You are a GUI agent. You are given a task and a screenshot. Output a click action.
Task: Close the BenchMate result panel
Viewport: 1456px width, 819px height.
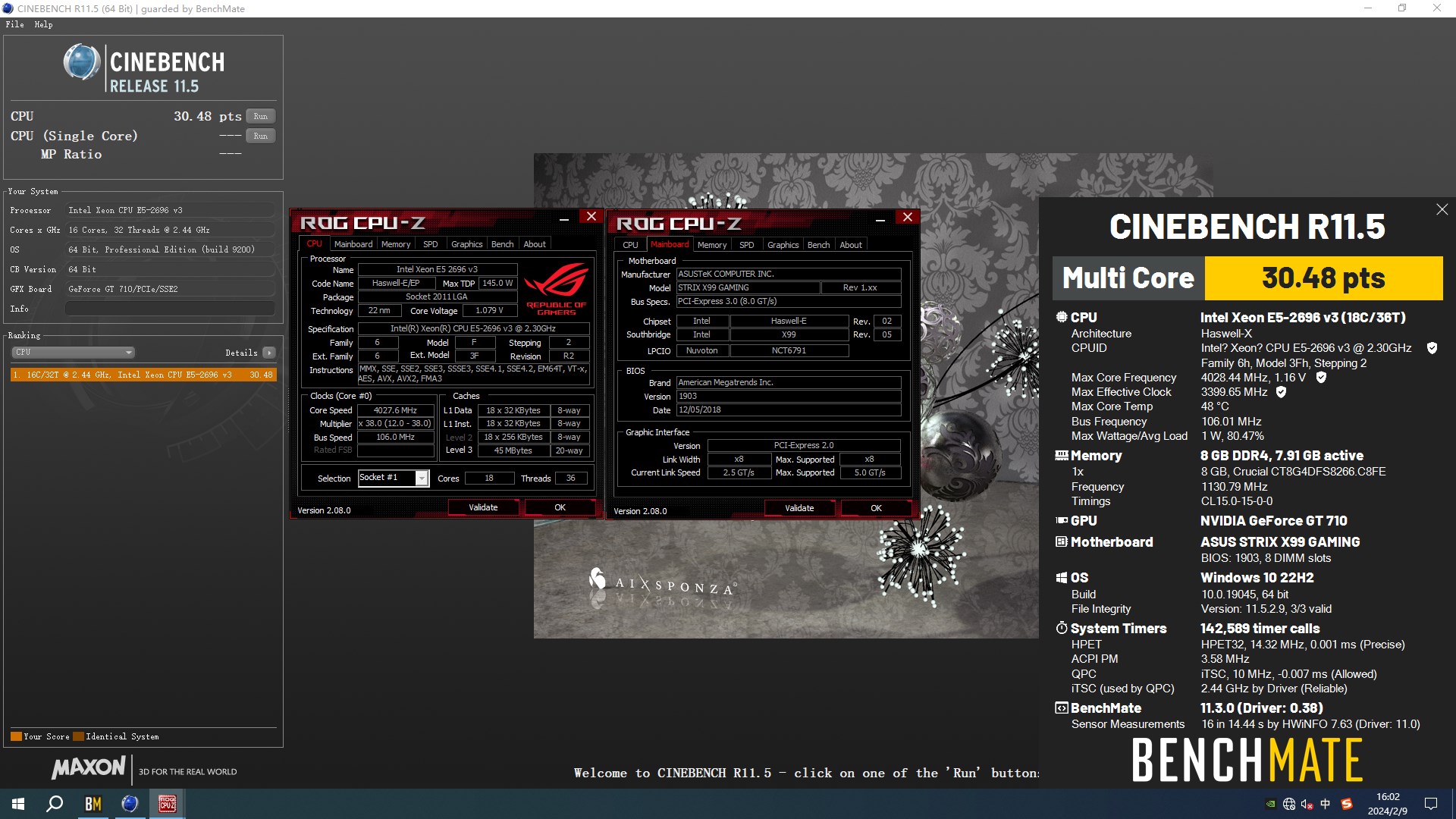(1442, 209)
